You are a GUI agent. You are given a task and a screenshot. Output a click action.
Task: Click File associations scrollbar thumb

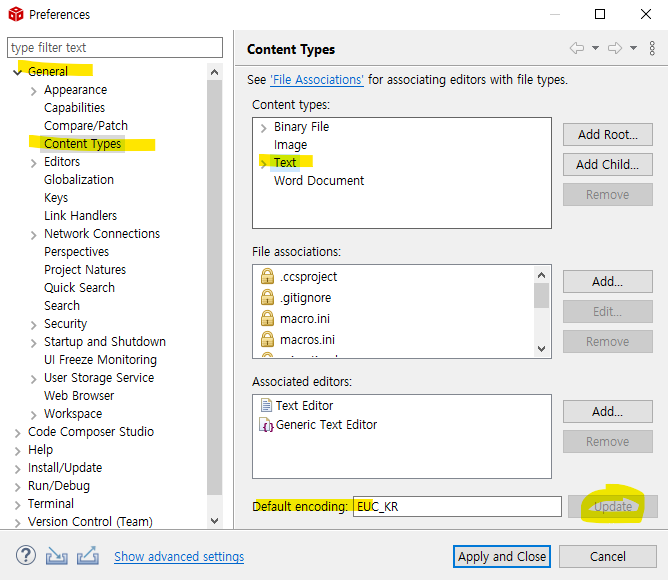541,295
